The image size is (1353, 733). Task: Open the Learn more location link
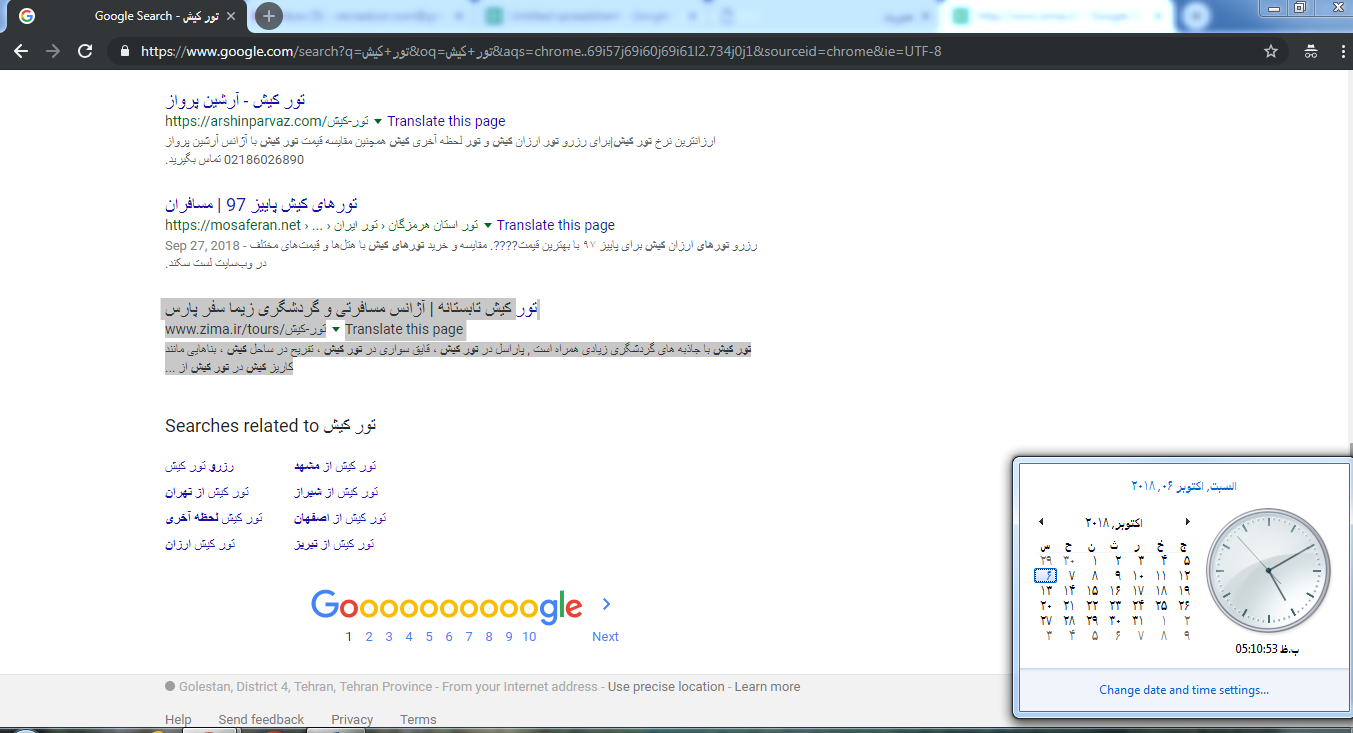click(767, 687)
